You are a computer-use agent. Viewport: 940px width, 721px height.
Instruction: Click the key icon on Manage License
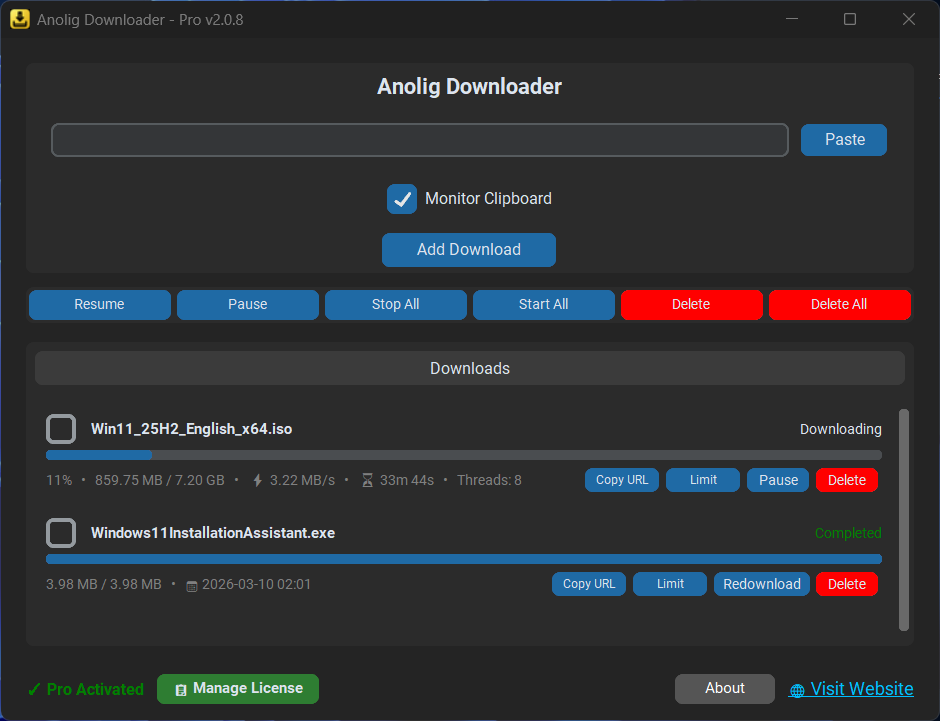coord(181,689)
